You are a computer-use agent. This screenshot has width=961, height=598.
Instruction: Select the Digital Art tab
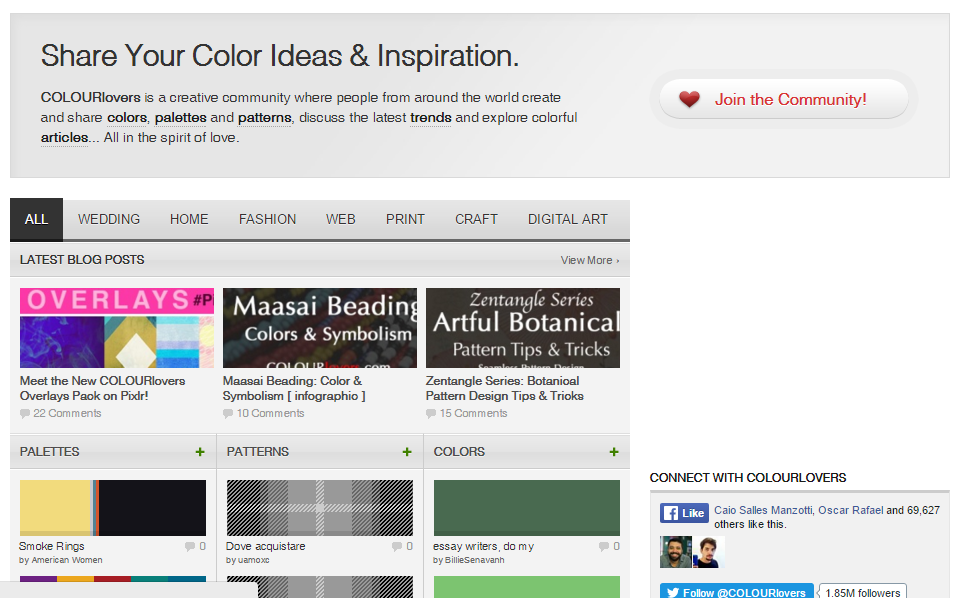pyautogui.click(x=567, y=219)
